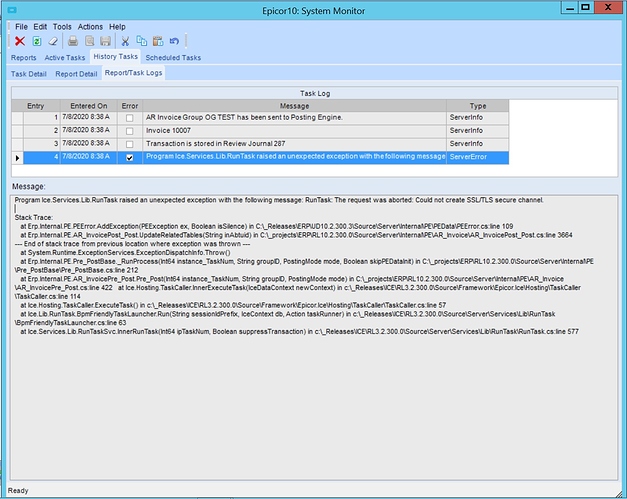Toggle Error checkbox for Invoice 10007 row

pyautogui.click(x=130, y=131)
